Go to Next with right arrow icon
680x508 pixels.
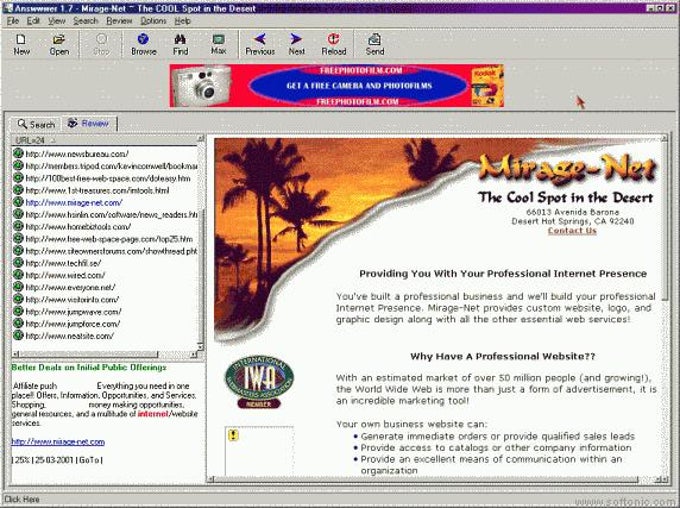click(296, 39)
